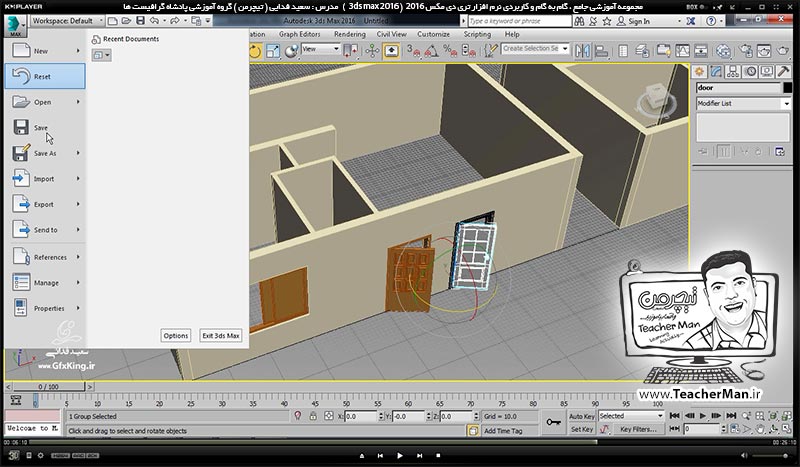This screenshot has width=800, height=467.
Task: Open the Recent Documents view-style dropdown
Action: click(102, 55)
